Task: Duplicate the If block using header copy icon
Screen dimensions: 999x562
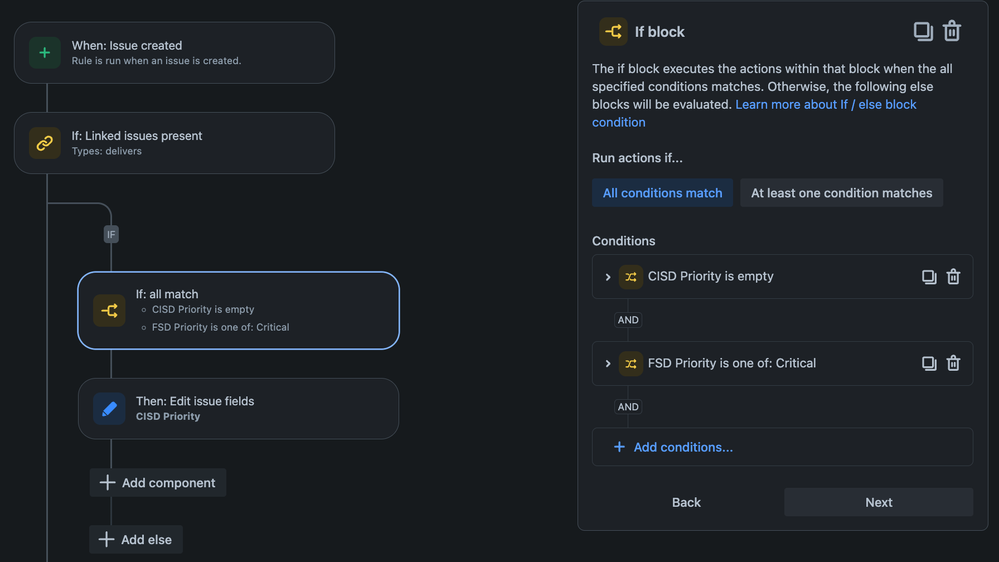Action: tap(923, 31)
